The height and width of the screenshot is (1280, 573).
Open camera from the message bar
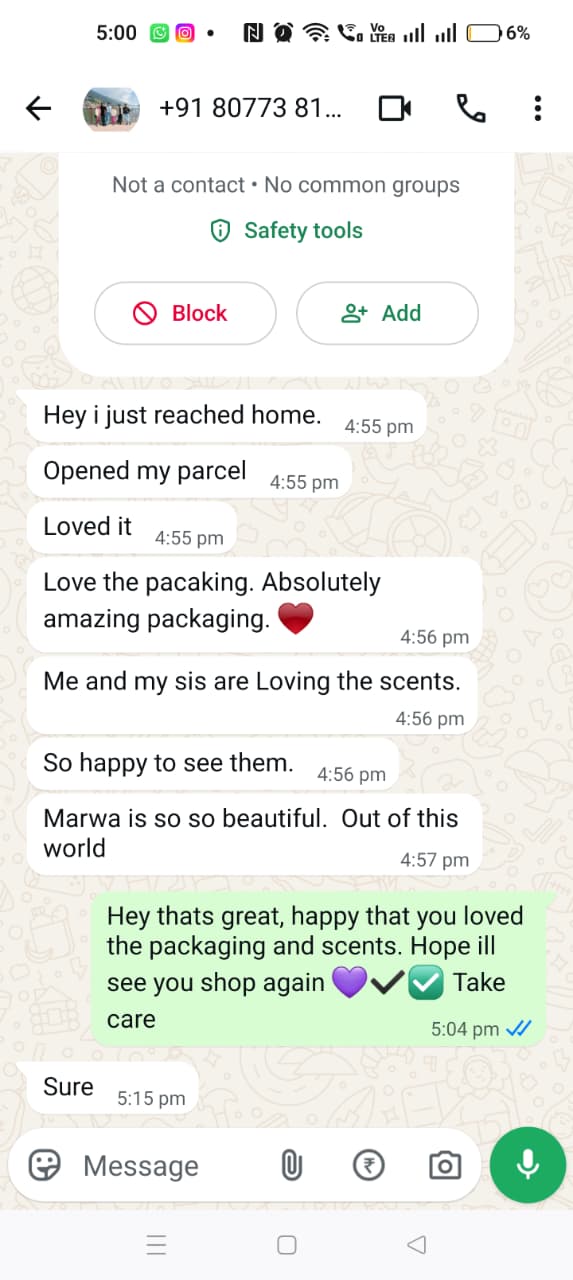444,1165
